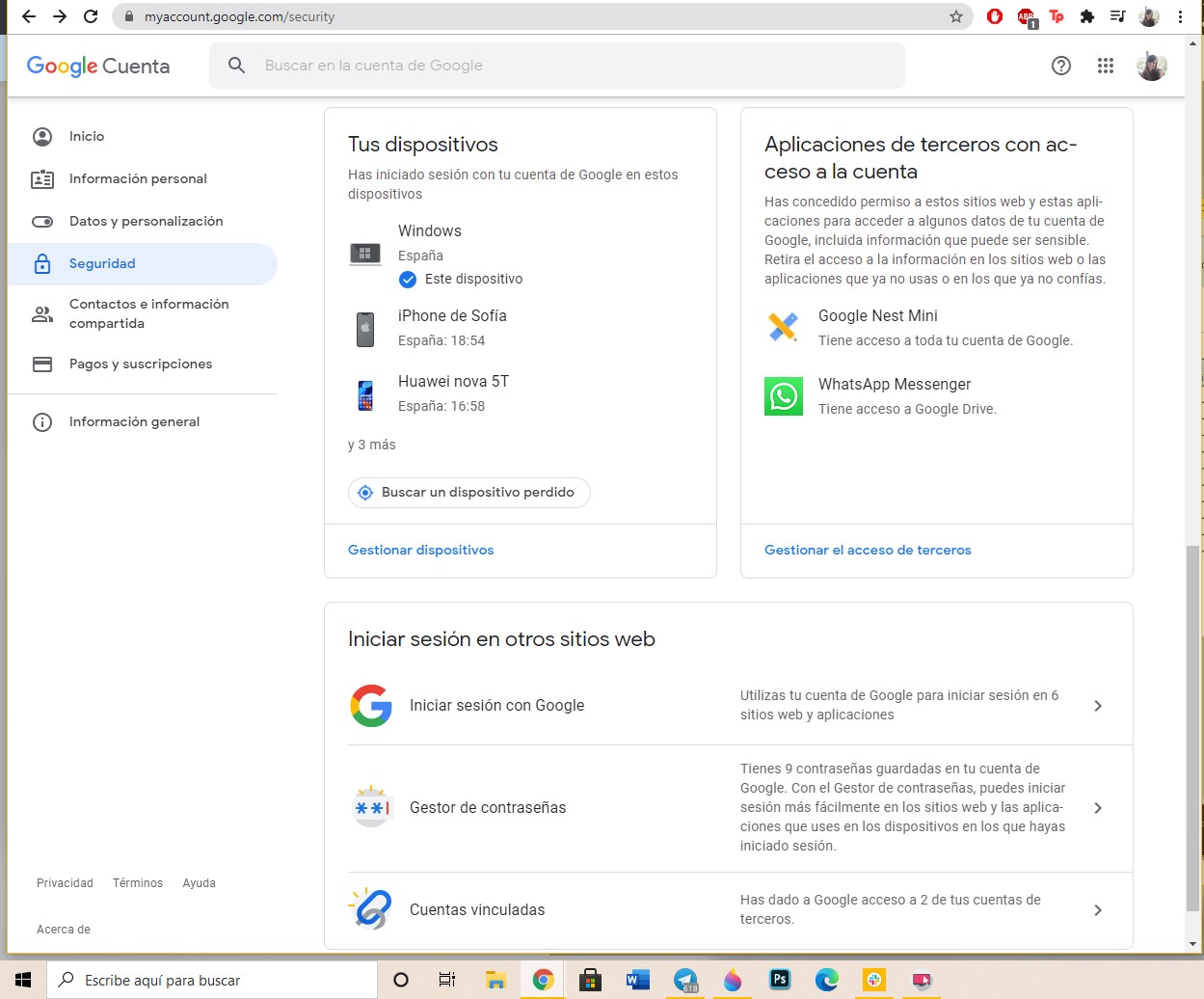Go back with the browser back arrow
1204x999 pixels.
tap(29, 16)
